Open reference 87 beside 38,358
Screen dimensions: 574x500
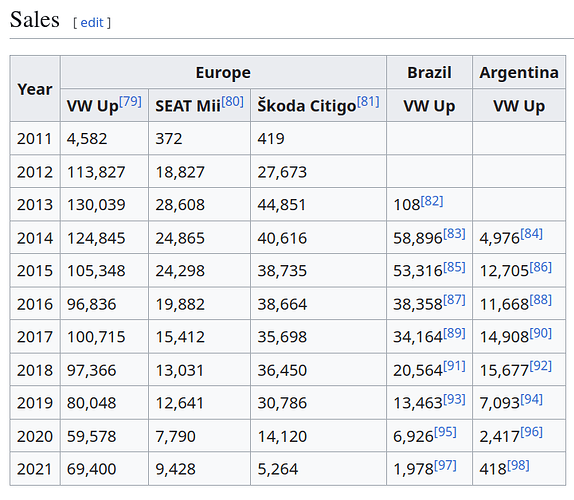[x=454, y=300]
